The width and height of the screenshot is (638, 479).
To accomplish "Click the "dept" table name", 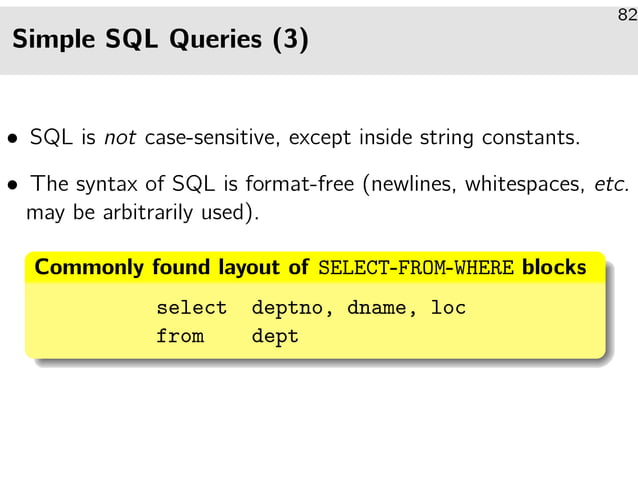I will pos(275,337).
